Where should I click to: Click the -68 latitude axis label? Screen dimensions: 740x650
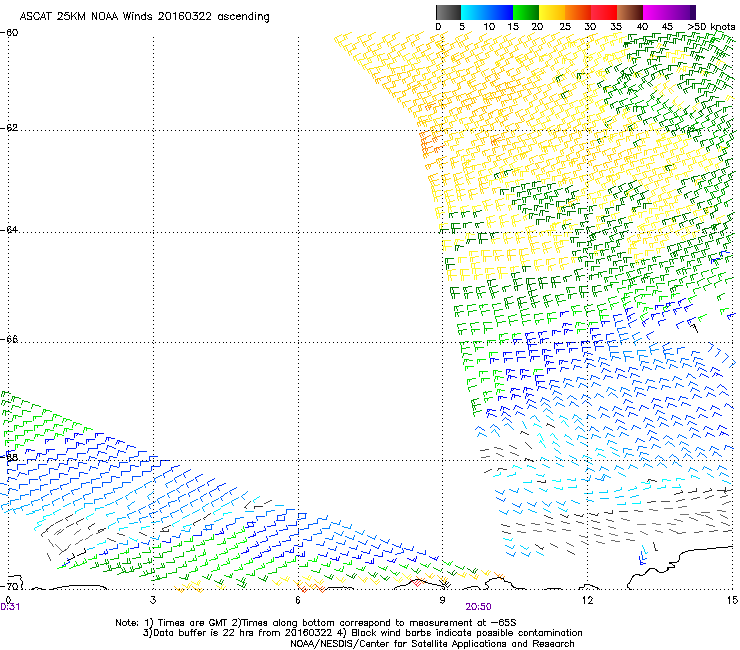9,457
